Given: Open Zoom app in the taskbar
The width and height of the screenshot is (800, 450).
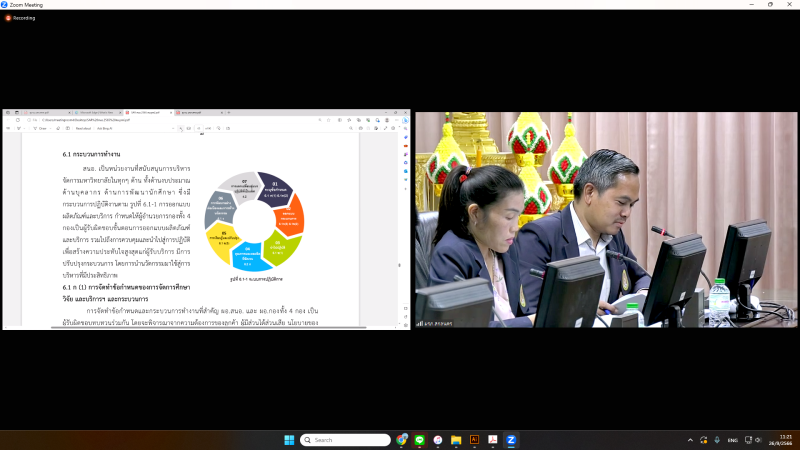Looking at the screenshot, I should [x=510, y=440].
